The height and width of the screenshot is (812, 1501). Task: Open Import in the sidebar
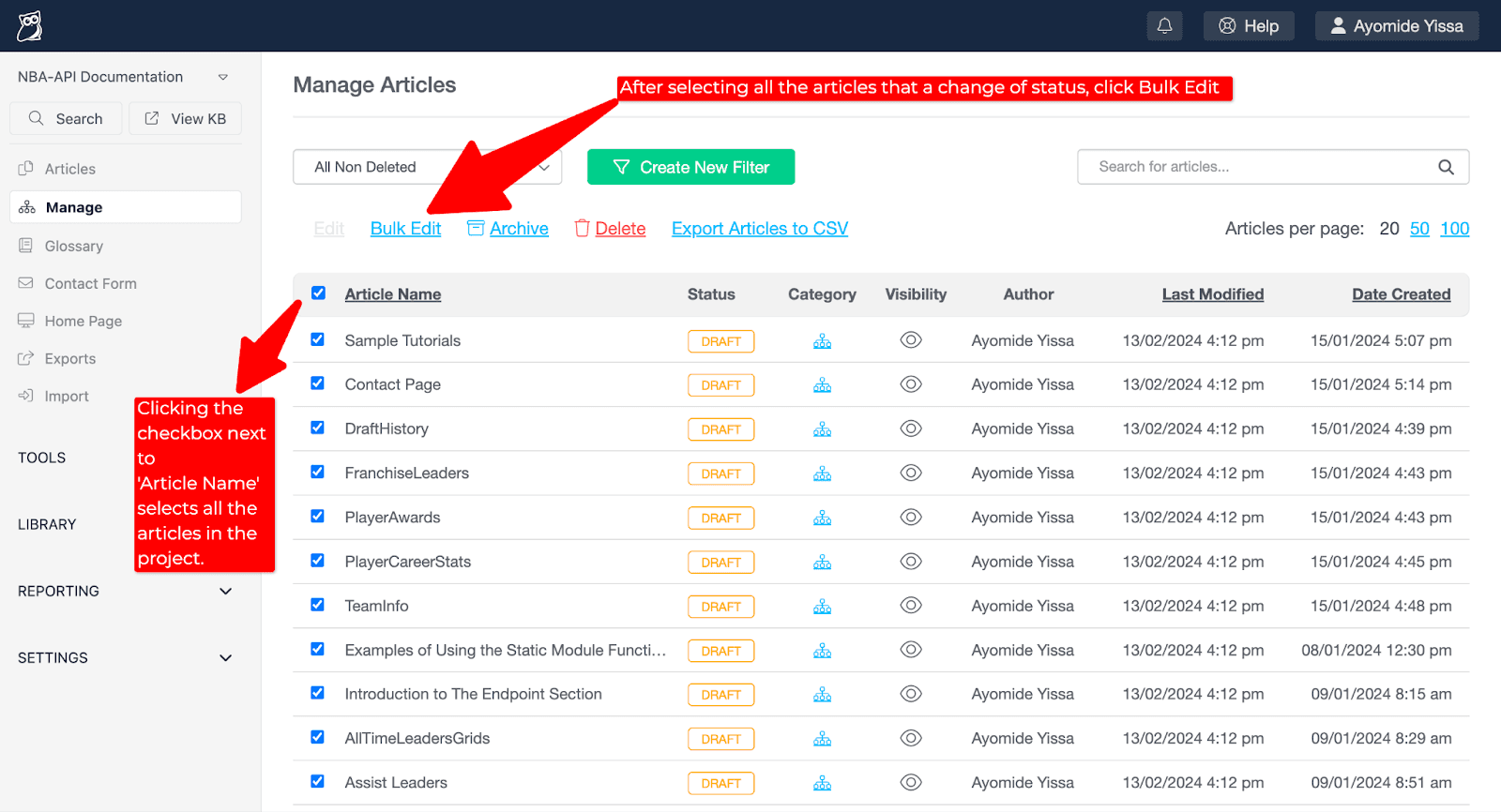pos(67,396)
